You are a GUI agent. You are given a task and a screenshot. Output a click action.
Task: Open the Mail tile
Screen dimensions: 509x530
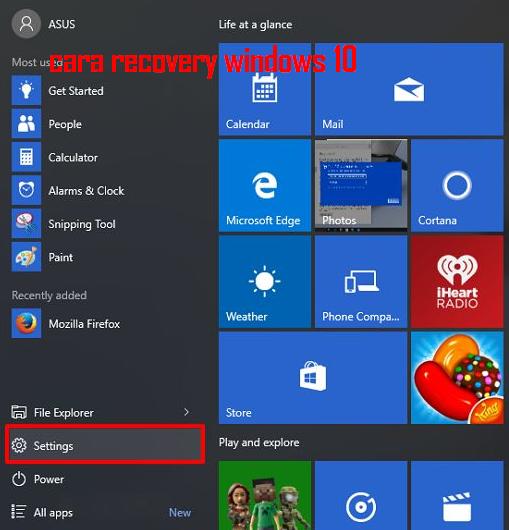click(409, 89)
